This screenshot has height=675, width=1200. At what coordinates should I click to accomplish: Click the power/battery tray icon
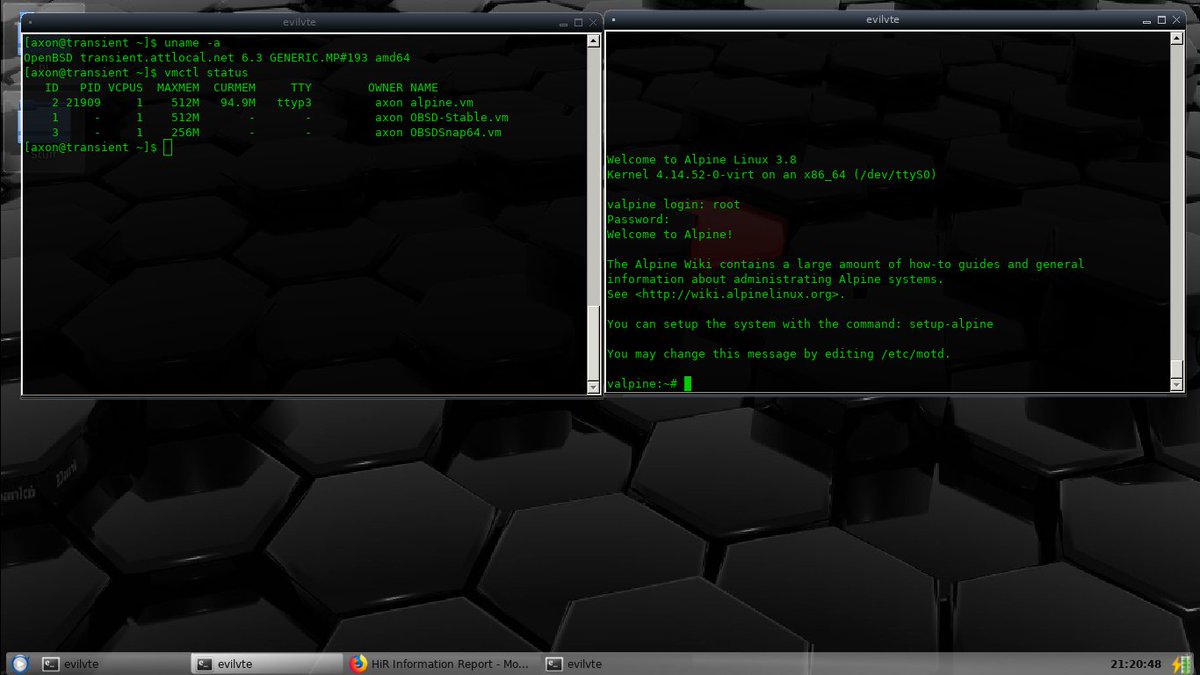pos(1182,664)
